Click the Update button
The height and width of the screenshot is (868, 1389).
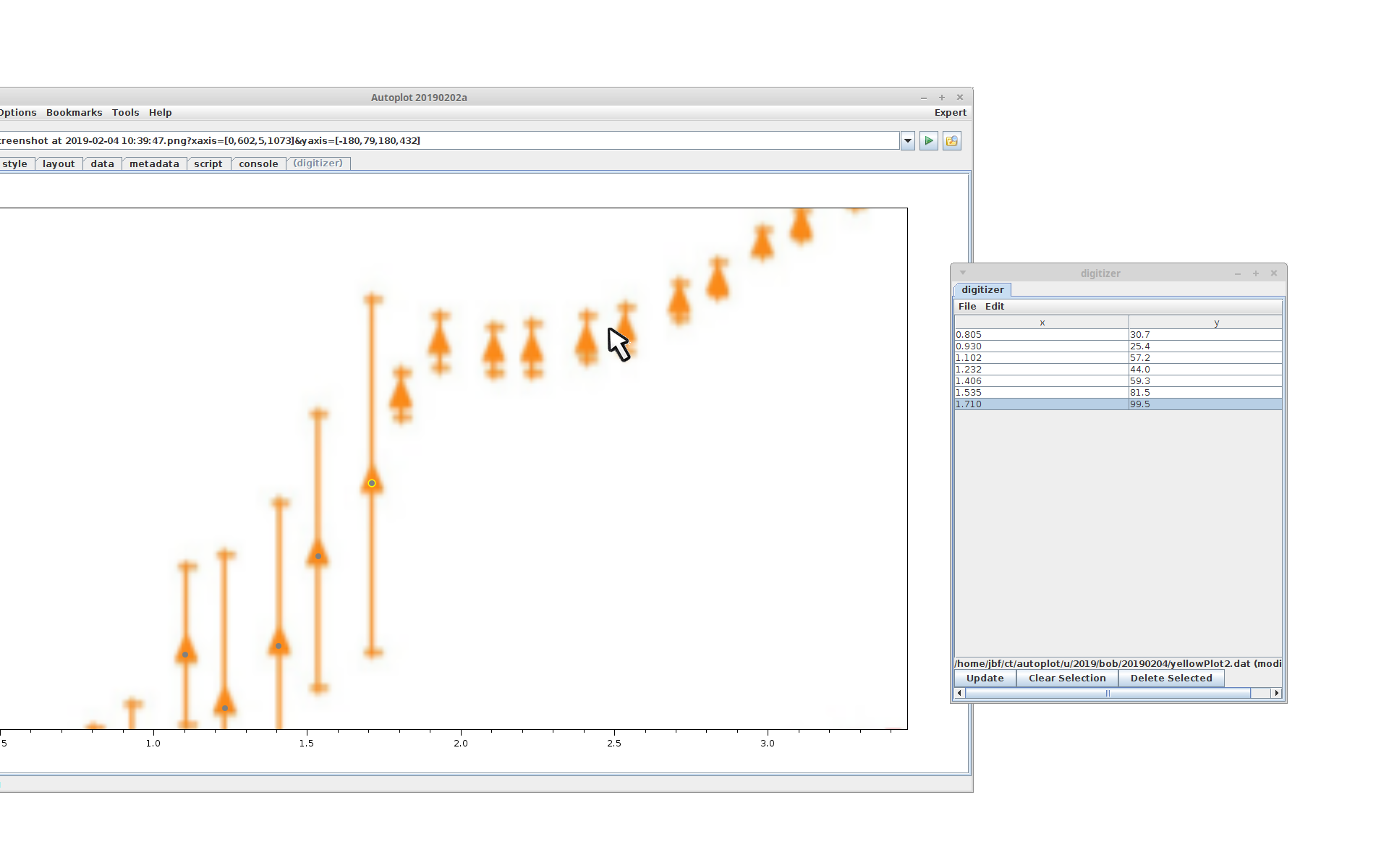(985, 678)
